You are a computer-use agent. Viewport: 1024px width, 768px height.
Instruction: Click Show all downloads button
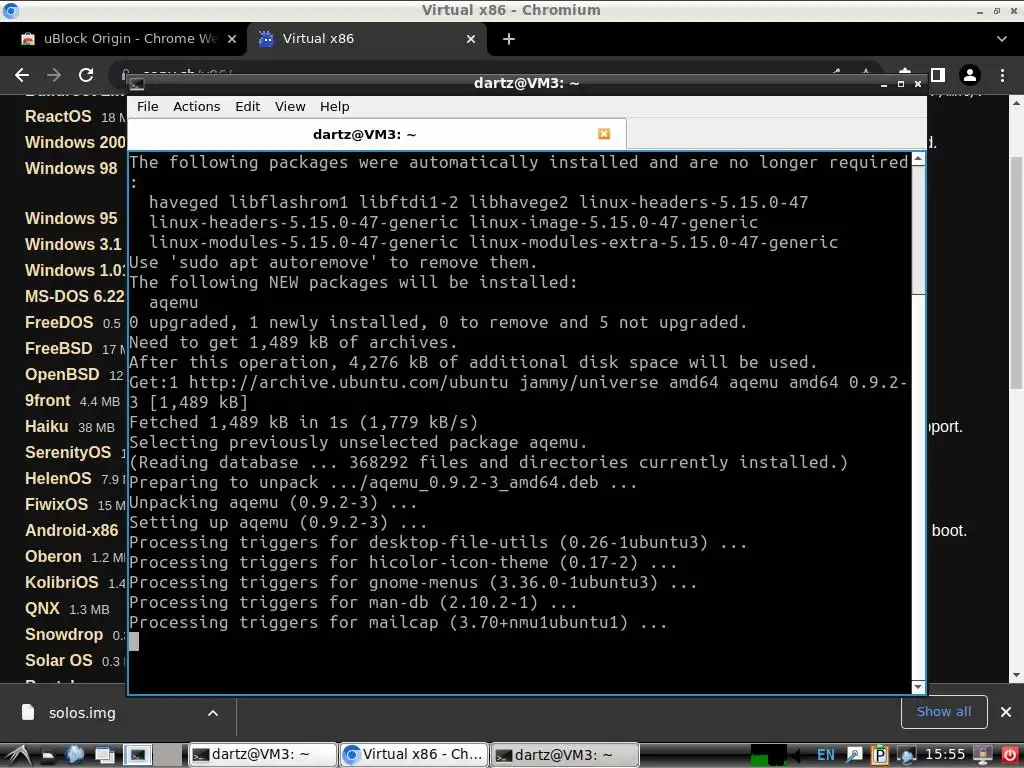[944, 712]
